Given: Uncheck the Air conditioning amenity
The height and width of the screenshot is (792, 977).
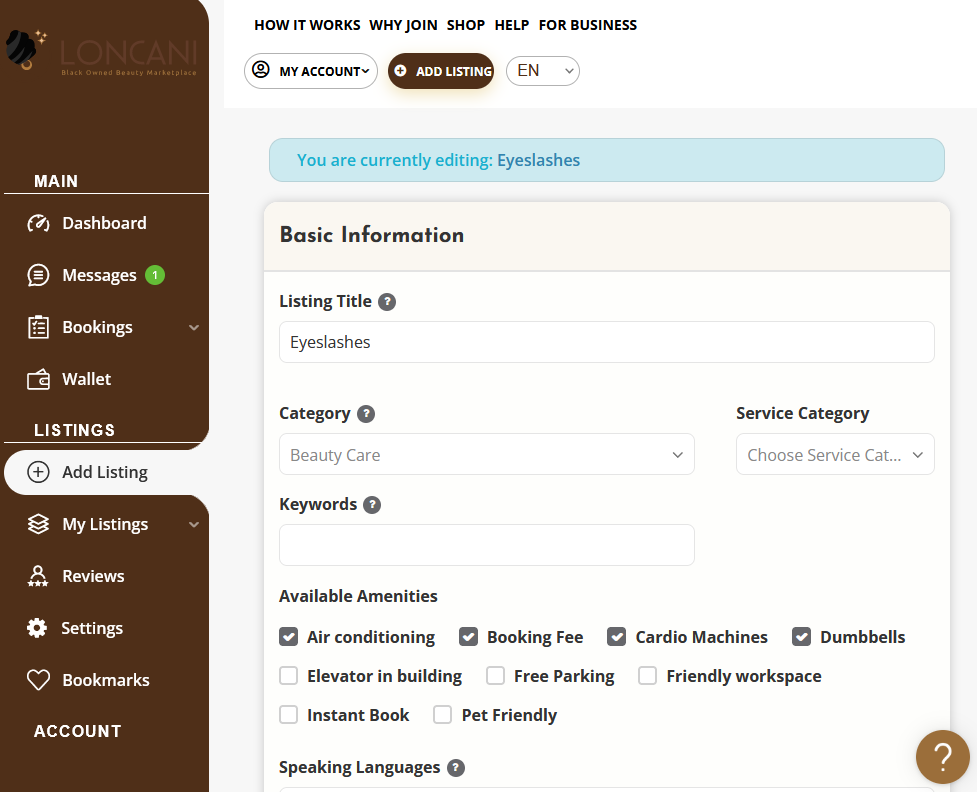Looking at the screenshot, I should point(288,637).
